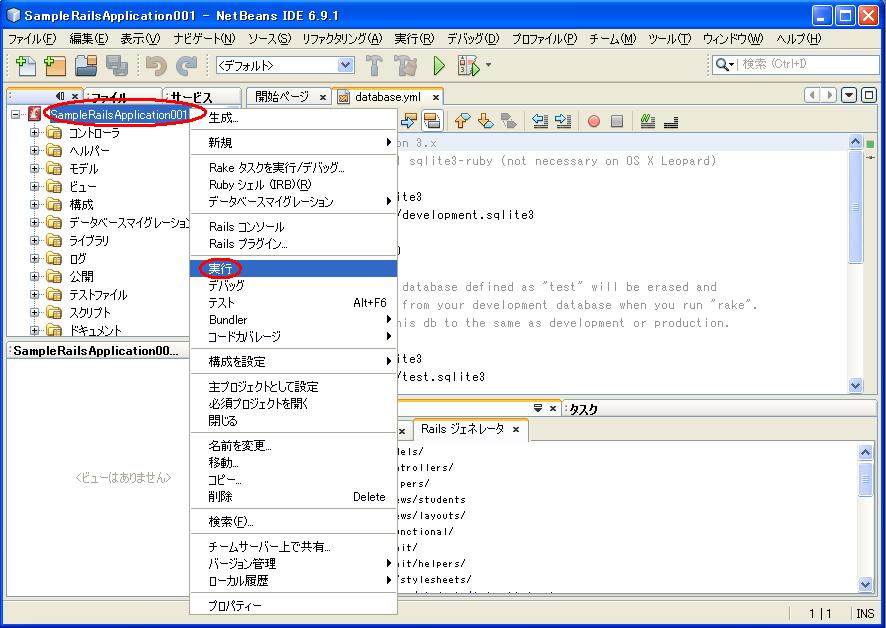886x628 pixels.
Task: Toggle Highlight Search in editor toolbar
Action: tap(432, 120)
